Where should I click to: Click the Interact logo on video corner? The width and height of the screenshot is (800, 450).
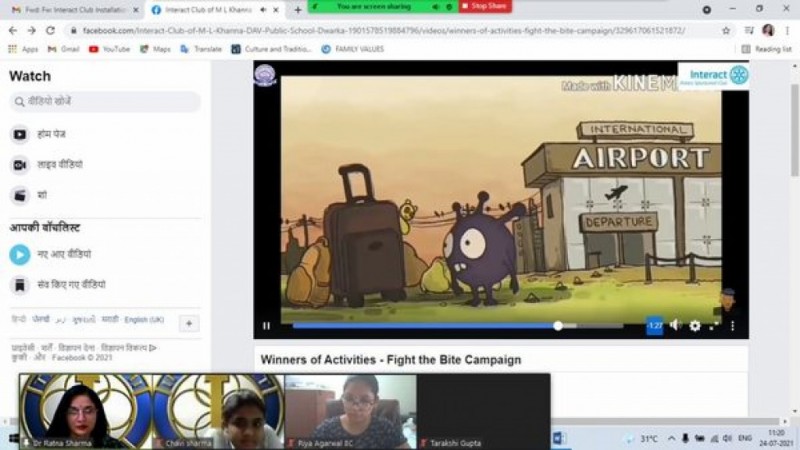tap(713, 76)
